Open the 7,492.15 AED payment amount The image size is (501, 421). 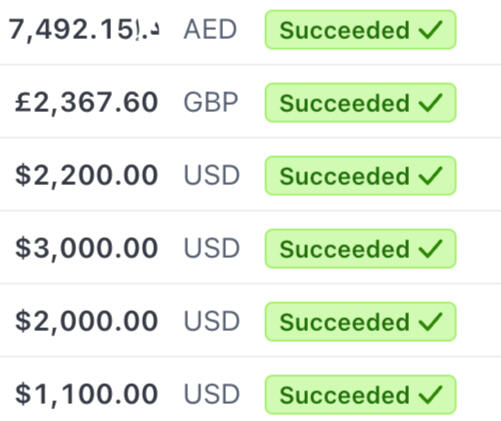tap(84, 30)
